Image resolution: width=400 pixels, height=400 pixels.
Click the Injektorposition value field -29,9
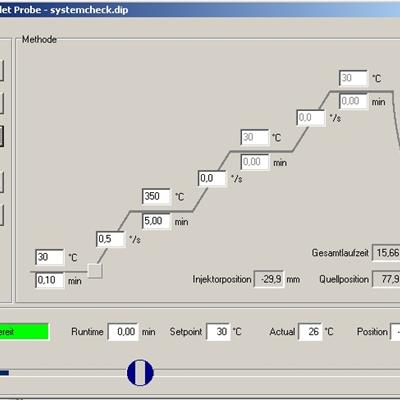[x=269, y=279]
